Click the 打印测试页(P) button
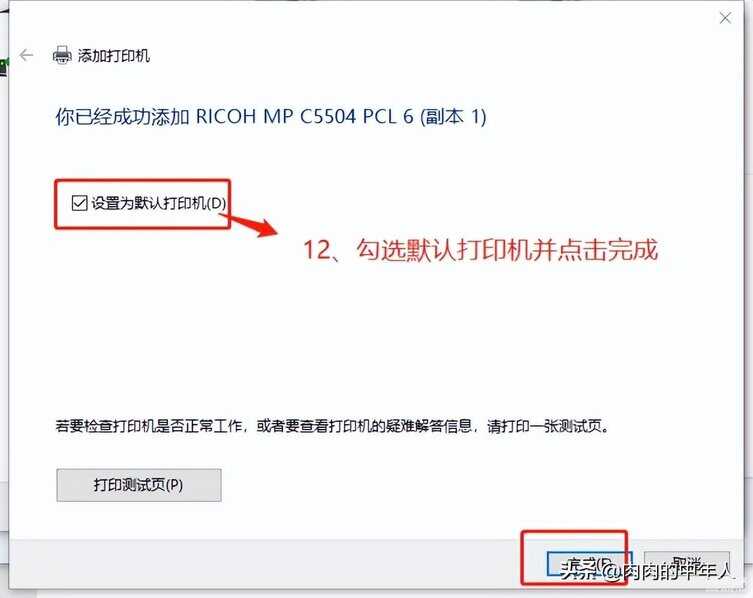Screen dimensions: 753x598 [139, 485]
